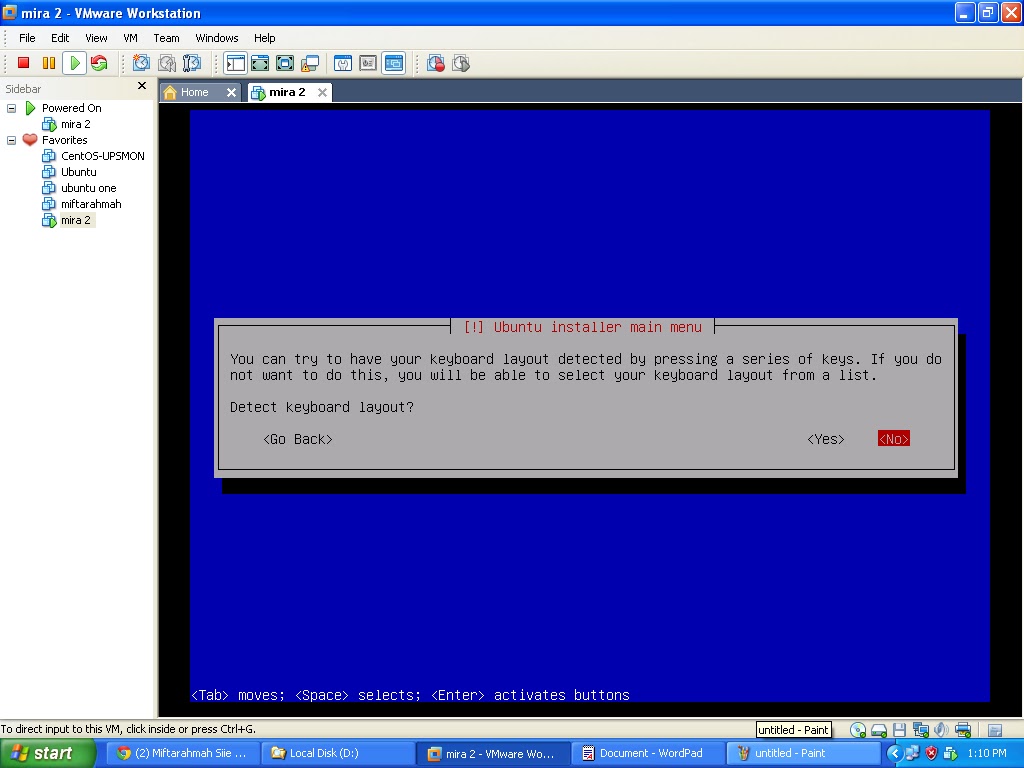Click the replay recording icon

click(x=461, y=63)
